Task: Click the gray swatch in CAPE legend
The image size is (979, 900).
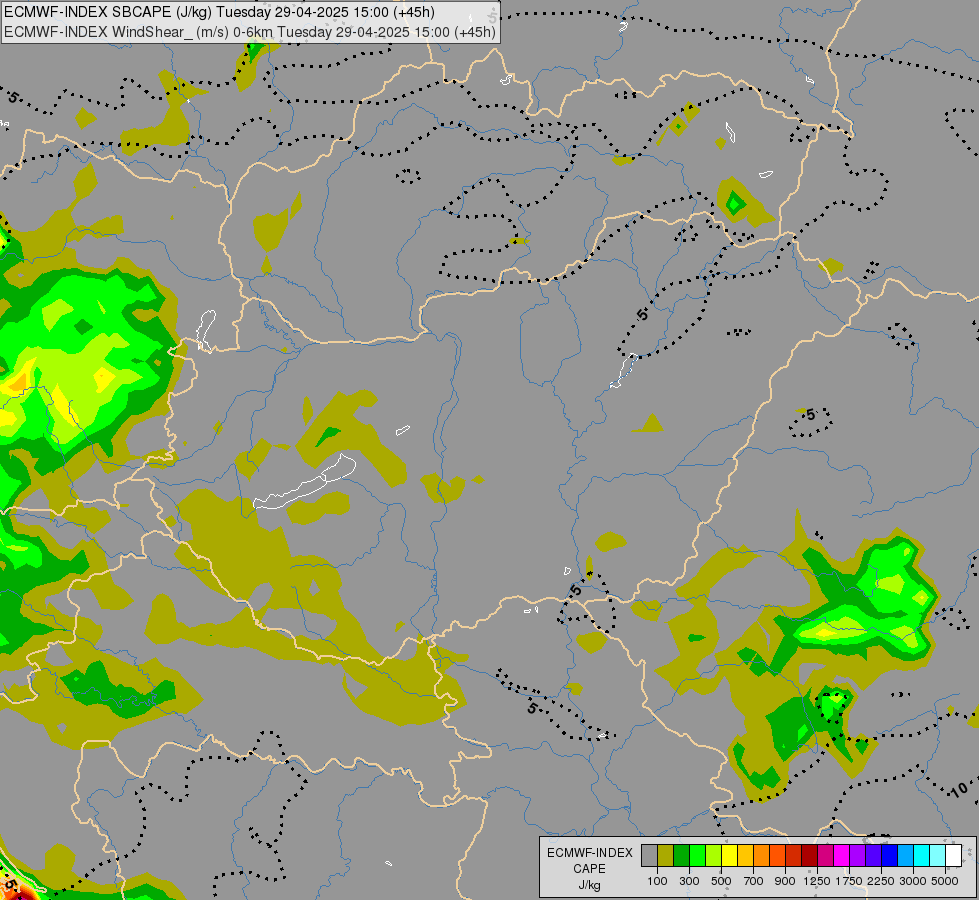Action: click(x=649, y=855)
